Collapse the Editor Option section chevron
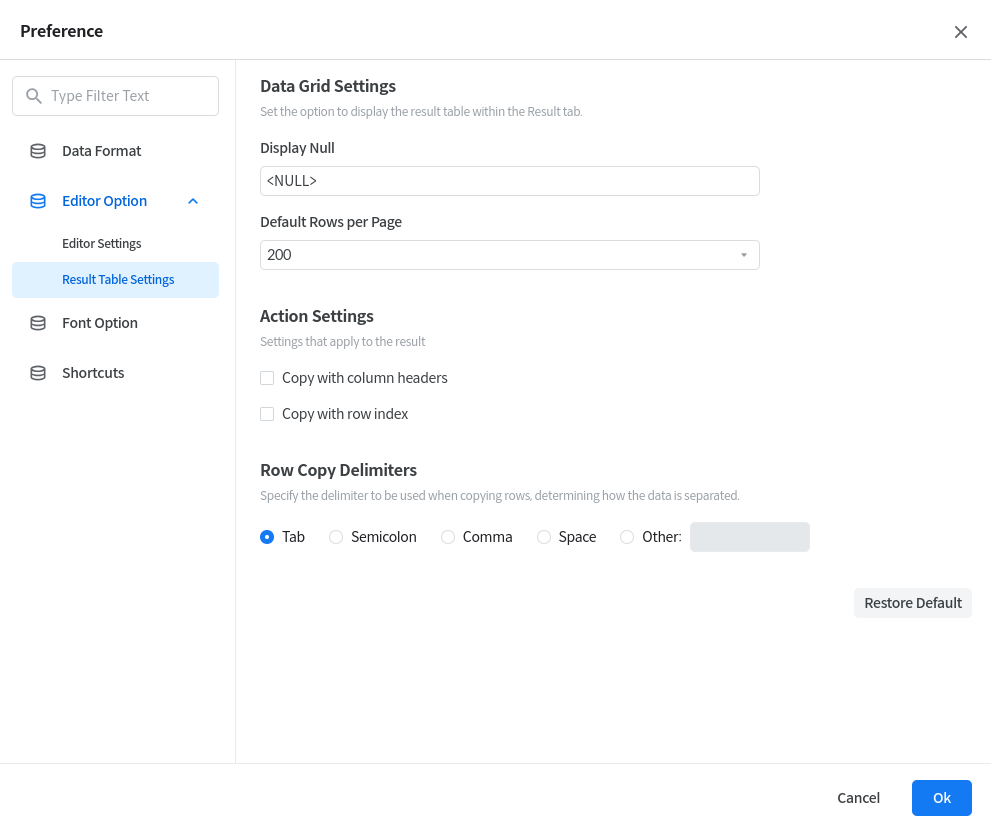Viewport: 991px width, 836px height. (193, 201)
